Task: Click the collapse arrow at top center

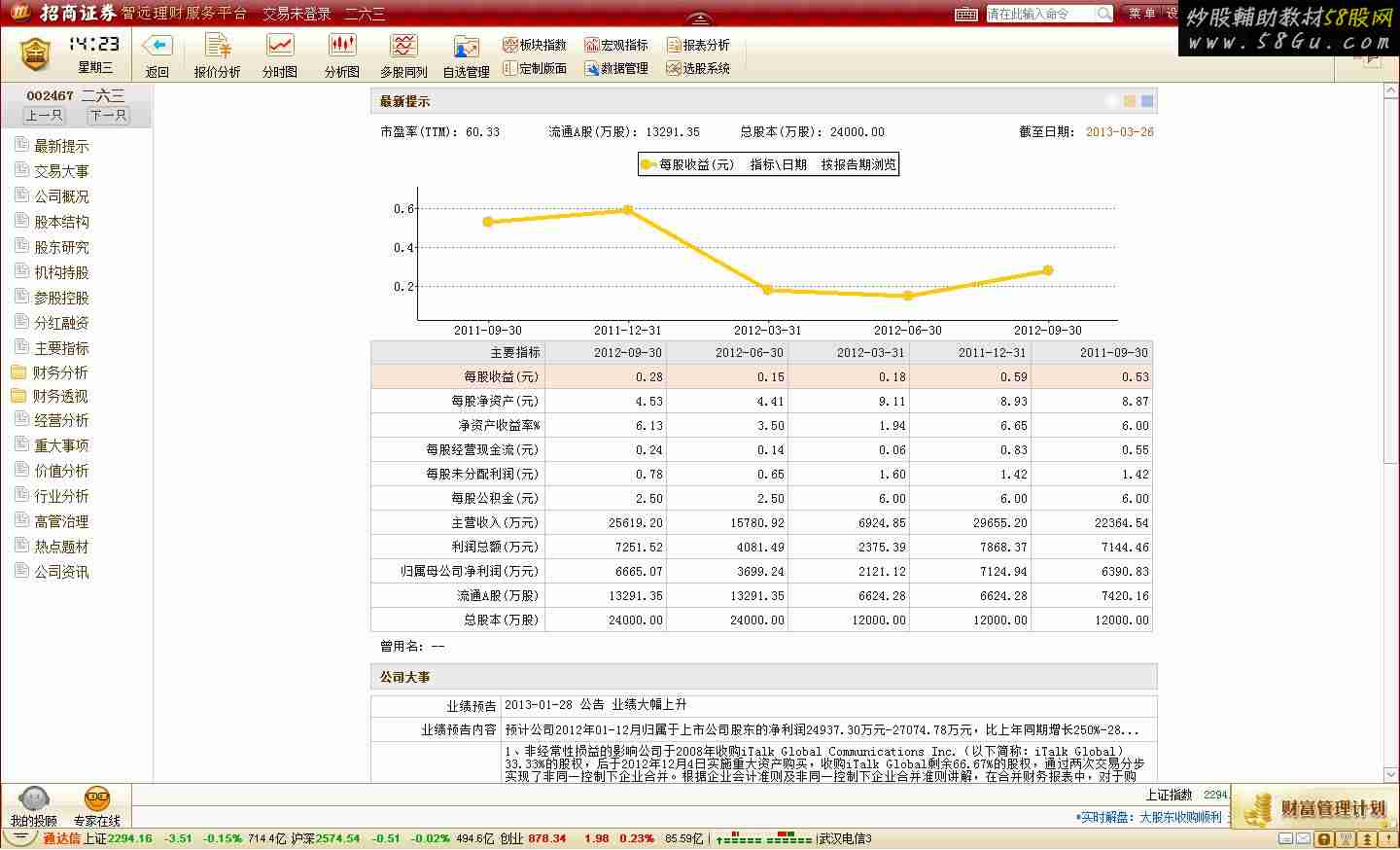Action: (x=699, y=19)
